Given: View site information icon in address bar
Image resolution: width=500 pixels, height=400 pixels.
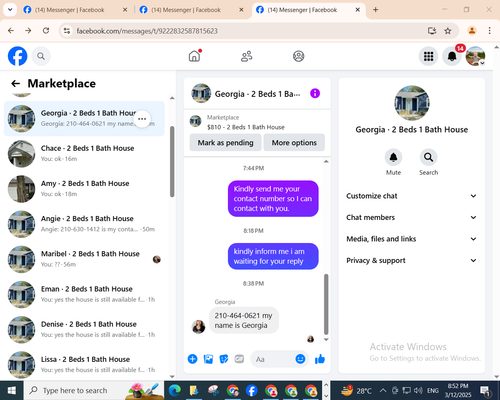Looking at the screenshot, I should click(67, 31).
